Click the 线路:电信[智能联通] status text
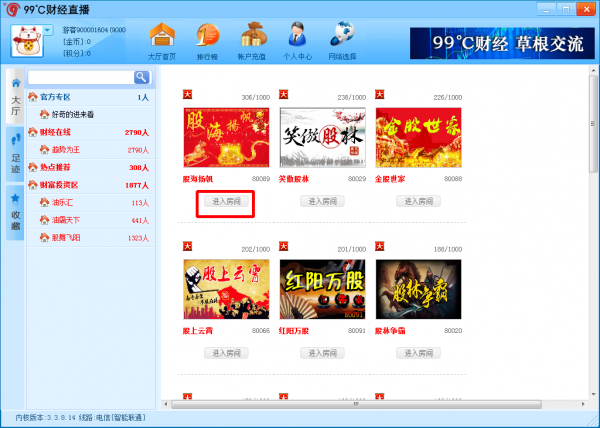Screen dimensions: 600x428 click(112, 418)
